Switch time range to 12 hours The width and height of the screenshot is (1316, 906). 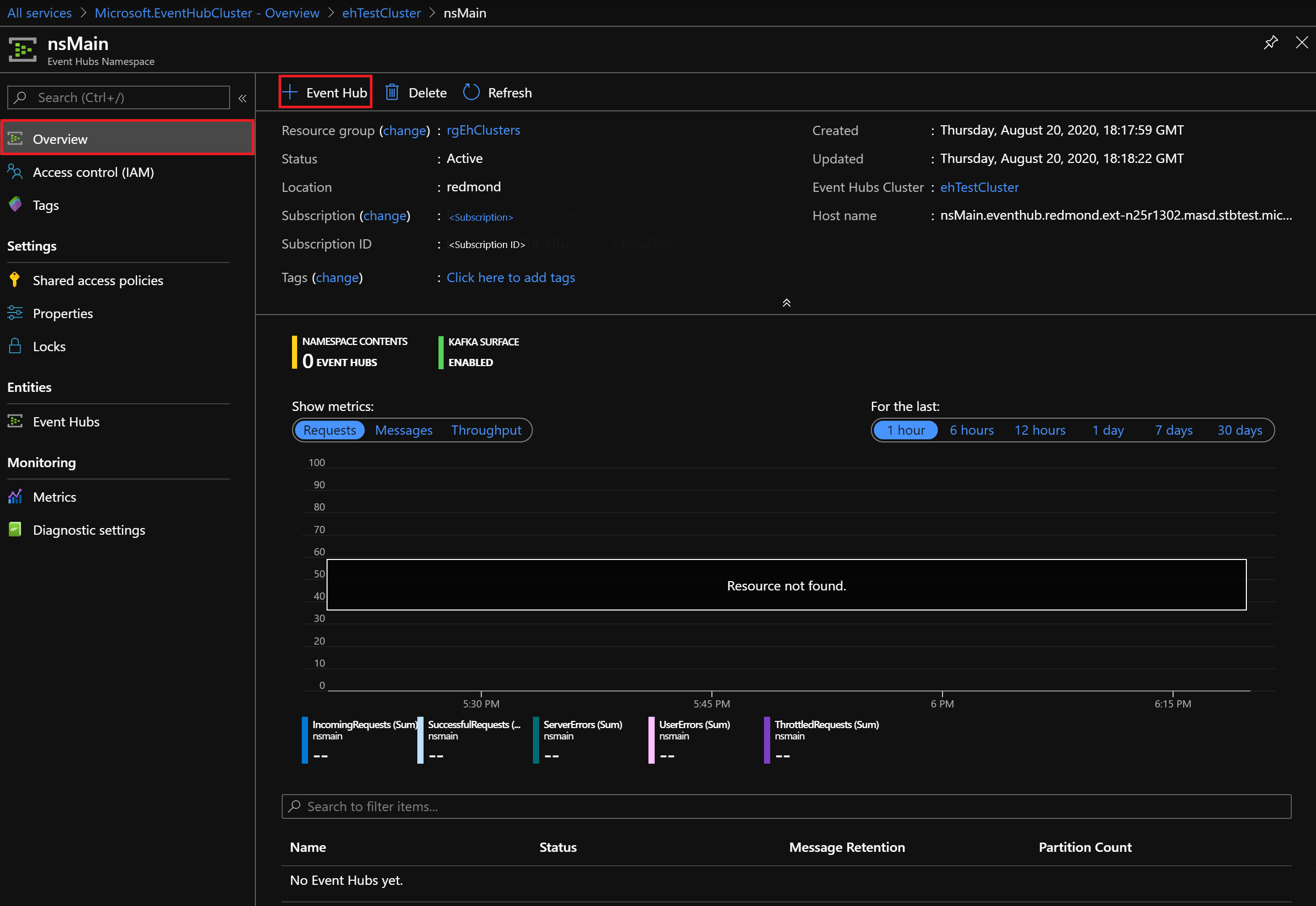pyautogui.click(x=1040, y=430)
